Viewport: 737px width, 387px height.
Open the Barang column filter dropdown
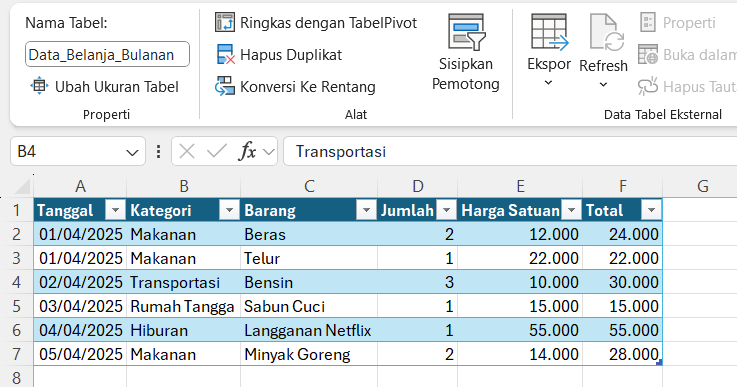point(366,210)
